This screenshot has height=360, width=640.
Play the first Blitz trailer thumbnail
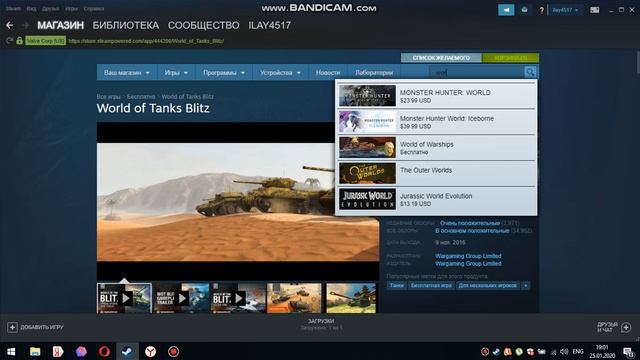pyautogui.click(x=124, y=298)
